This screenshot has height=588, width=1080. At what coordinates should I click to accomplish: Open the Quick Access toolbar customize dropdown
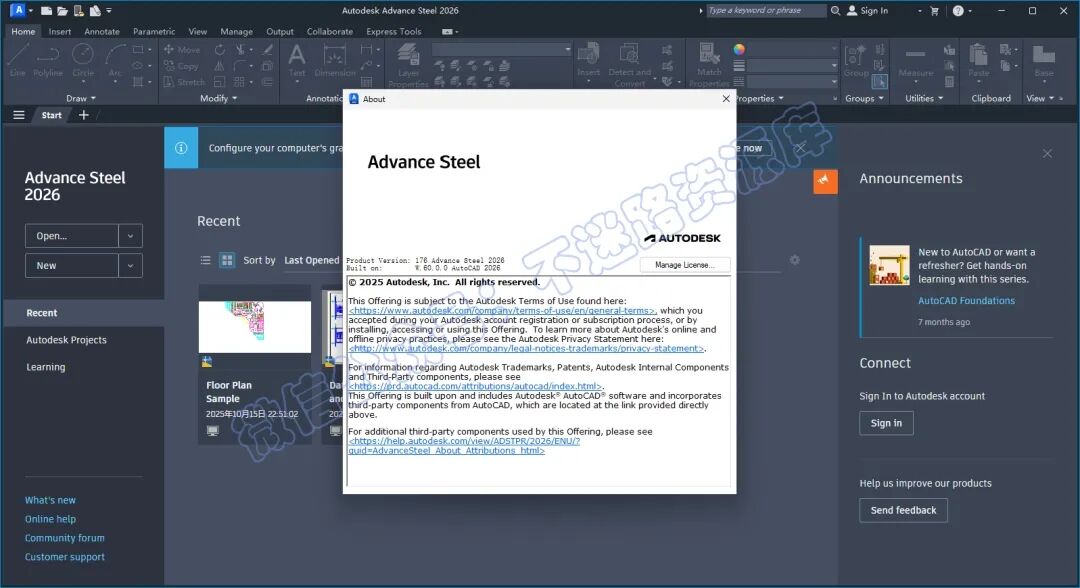tap(109, 10)
